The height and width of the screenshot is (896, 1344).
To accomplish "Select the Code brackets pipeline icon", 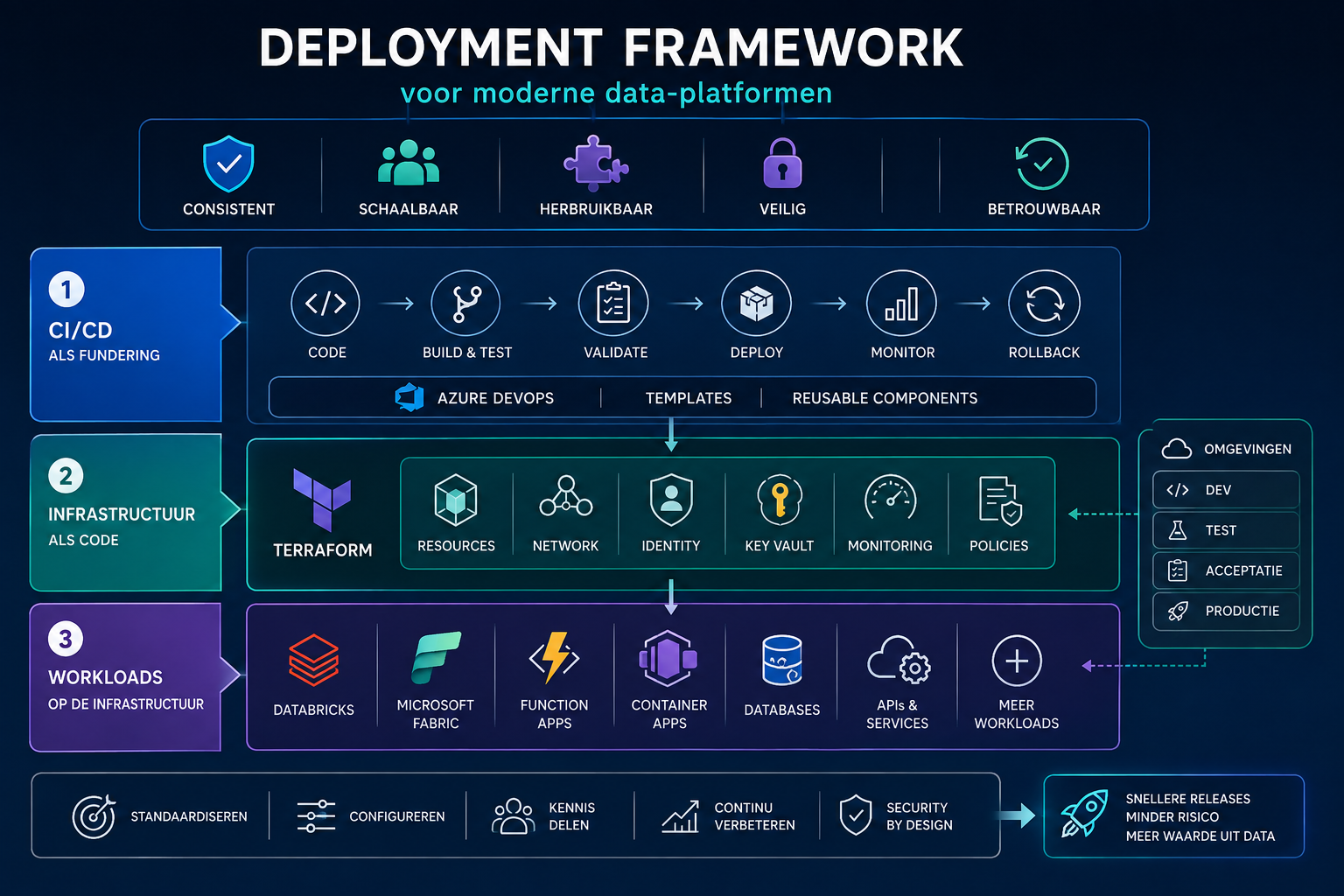I will pyautogui.click(x=325, y=303).
